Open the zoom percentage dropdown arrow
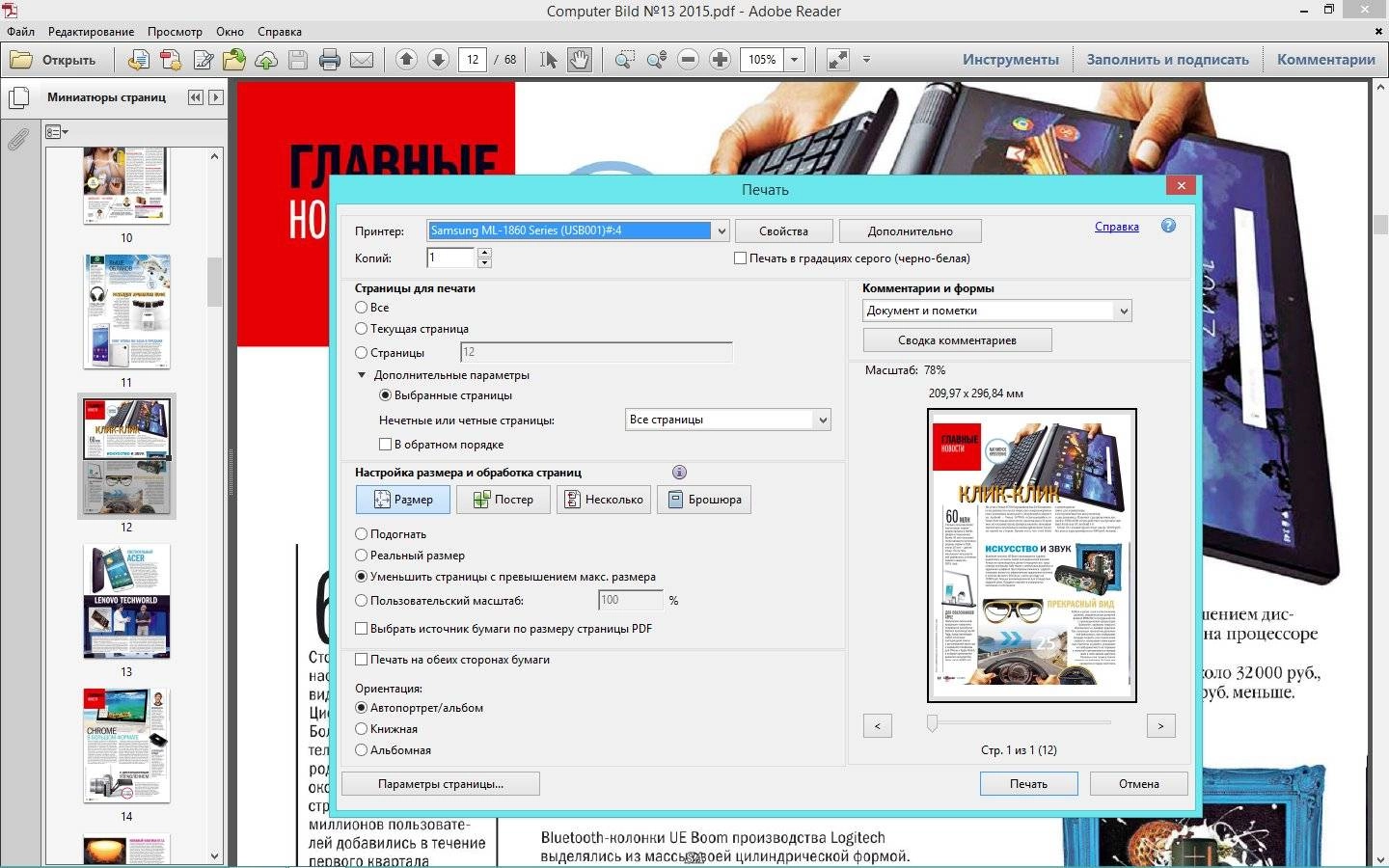Viewport: 1389px width, 868px height. [x=795, y=60]
